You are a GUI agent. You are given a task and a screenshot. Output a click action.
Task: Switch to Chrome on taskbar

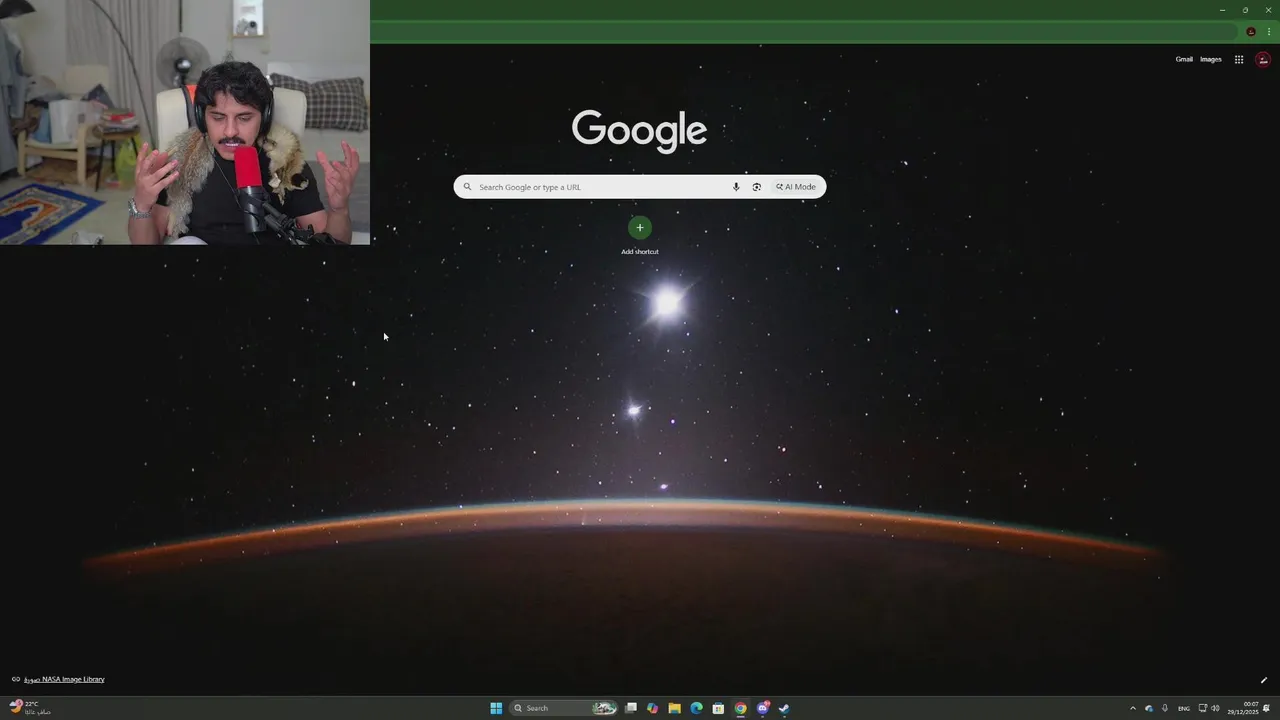pyautogui.click(x=740, y=708)
